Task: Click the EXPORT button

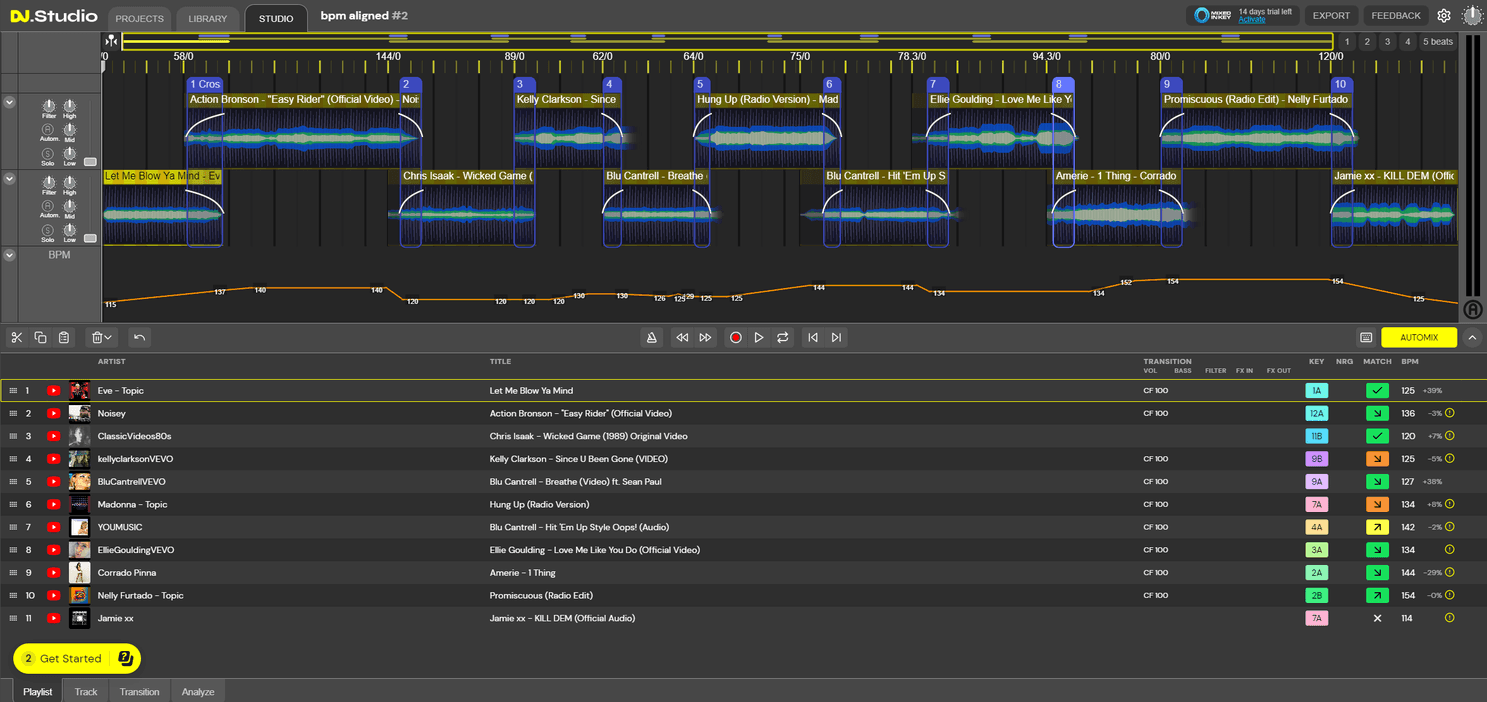Action: (1331, 15)
